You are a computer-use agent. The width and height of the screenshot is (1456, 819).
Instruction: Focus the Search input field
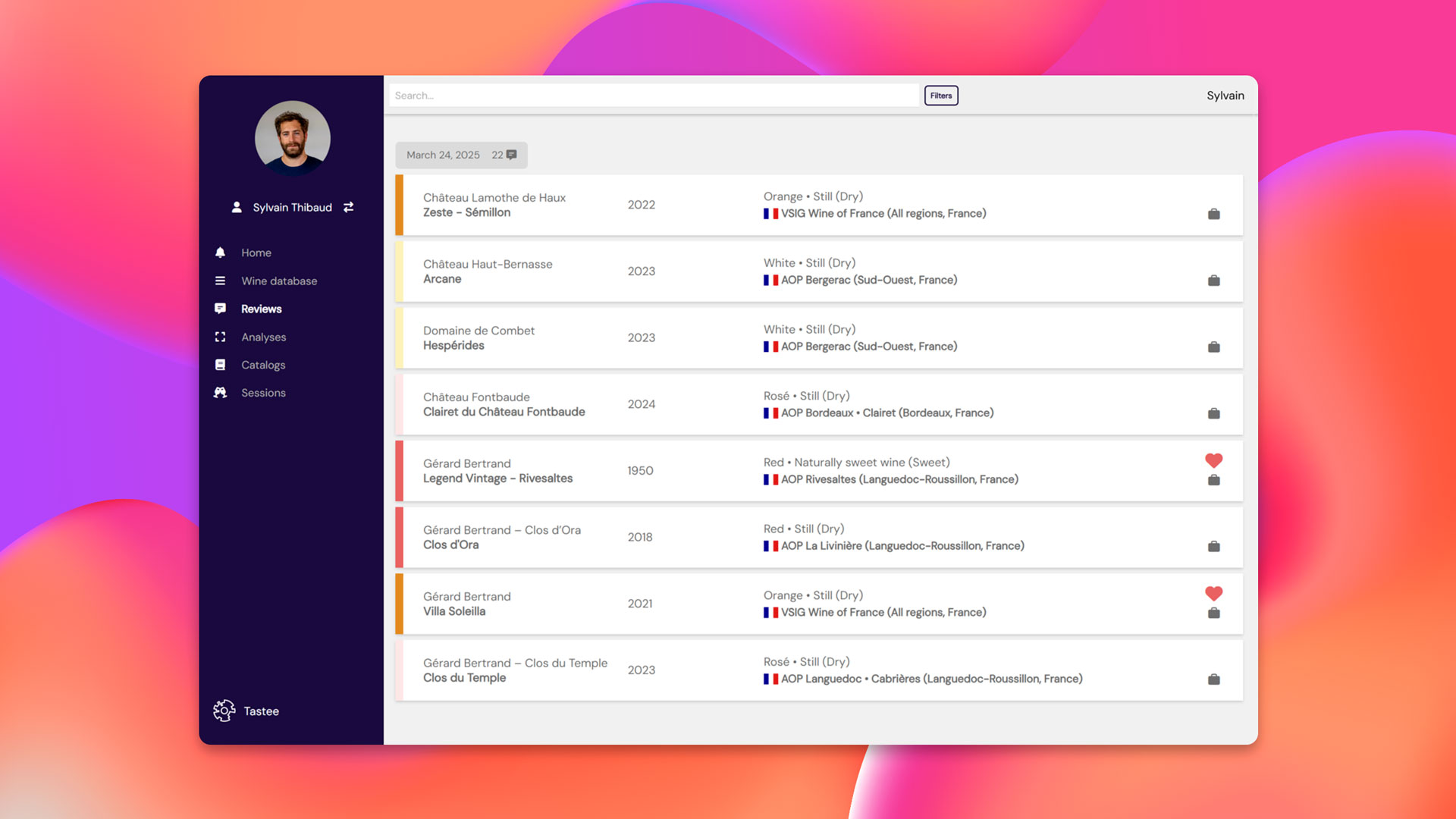pos(652,96)
